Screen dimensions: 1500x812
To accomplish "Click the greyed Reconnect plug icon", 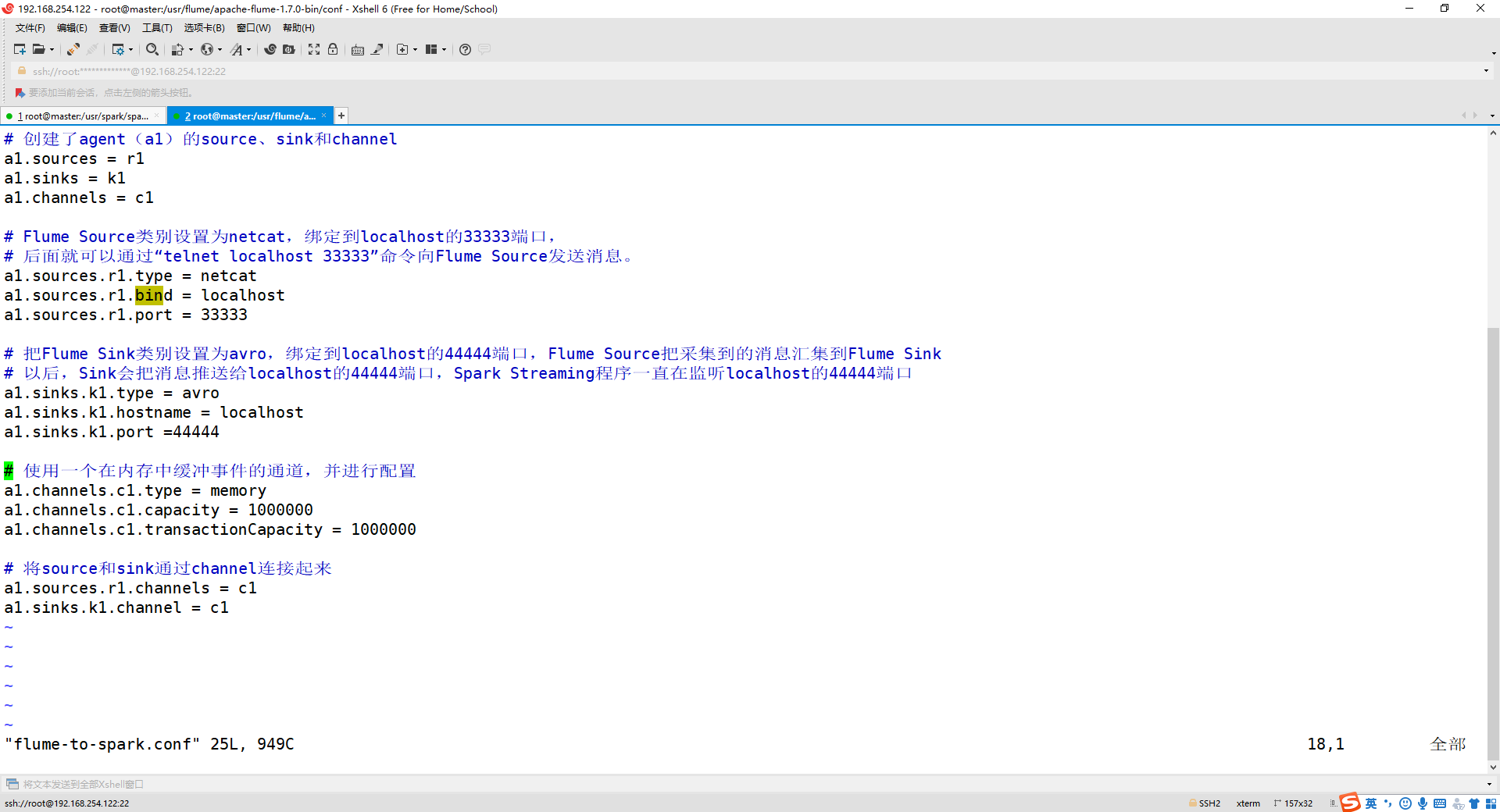I will coord(92,49).
